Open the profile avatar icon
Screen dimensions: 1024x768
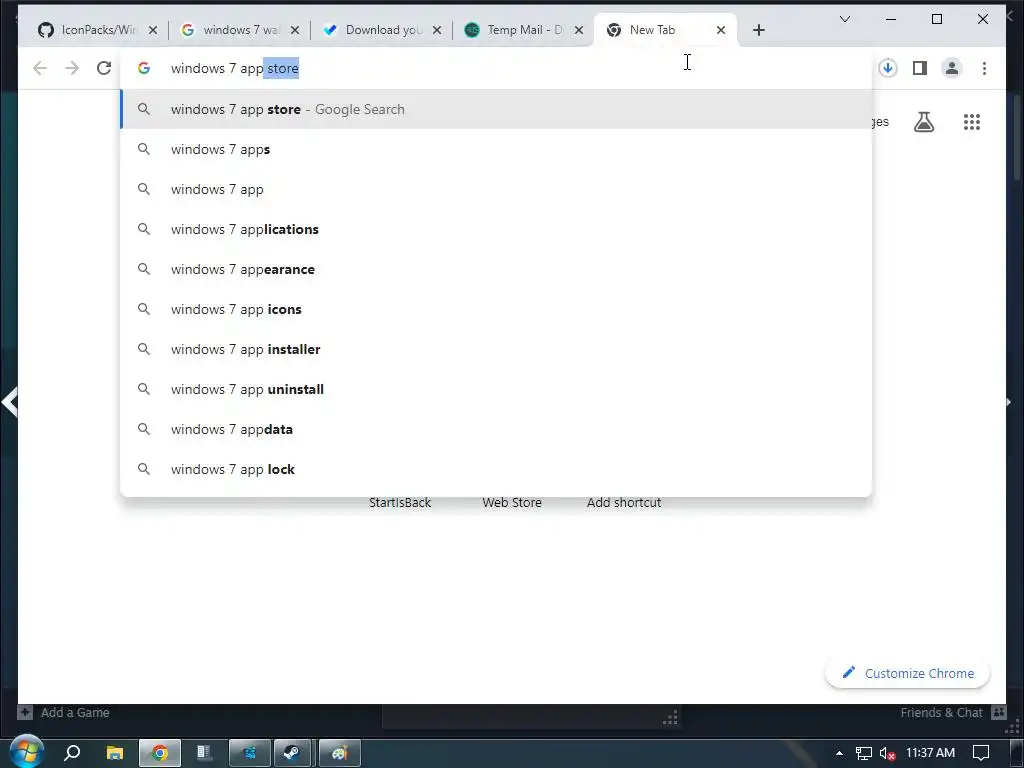coord(952,68)
